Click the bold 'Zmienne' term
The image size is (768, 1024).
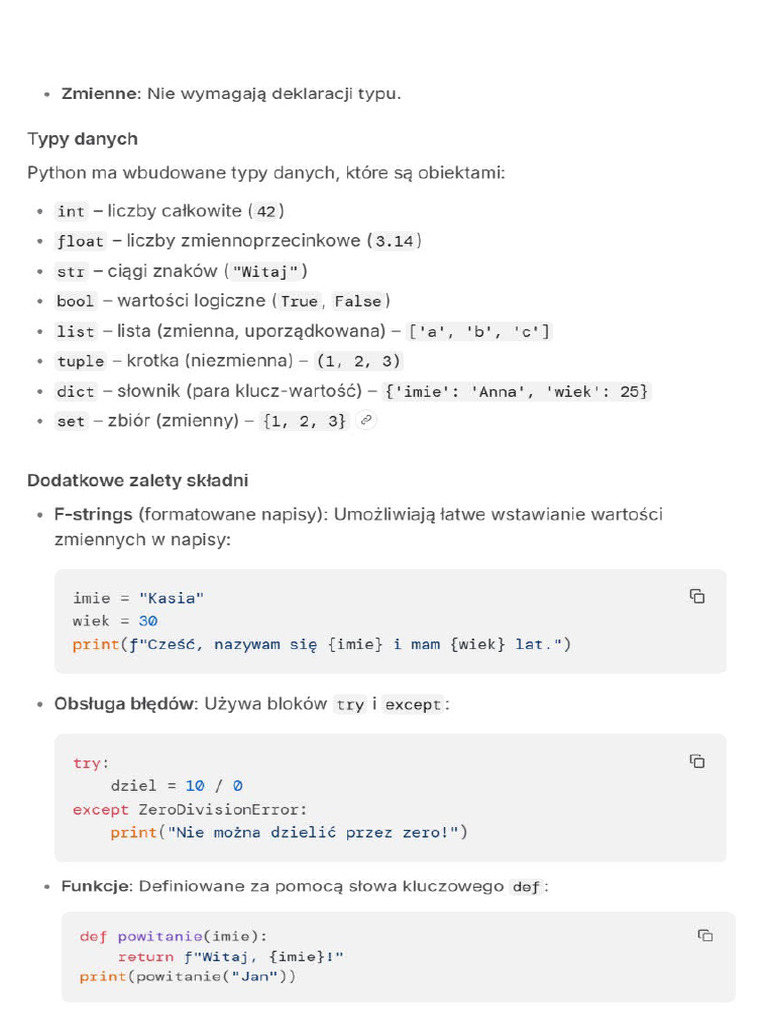(x=101, y=94)
